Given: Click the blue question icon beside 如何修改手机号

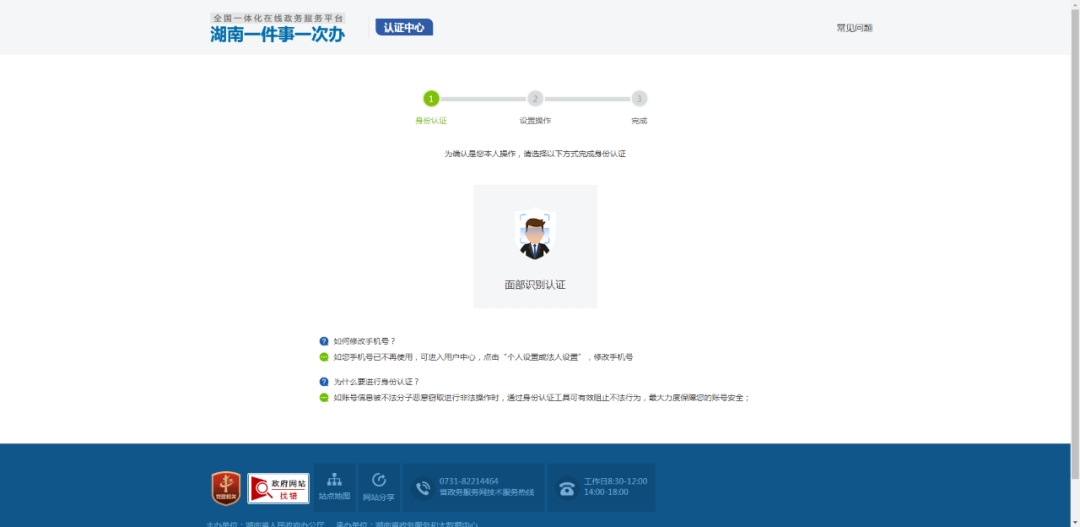Looking at the screenshot, I should pos(324,341).
